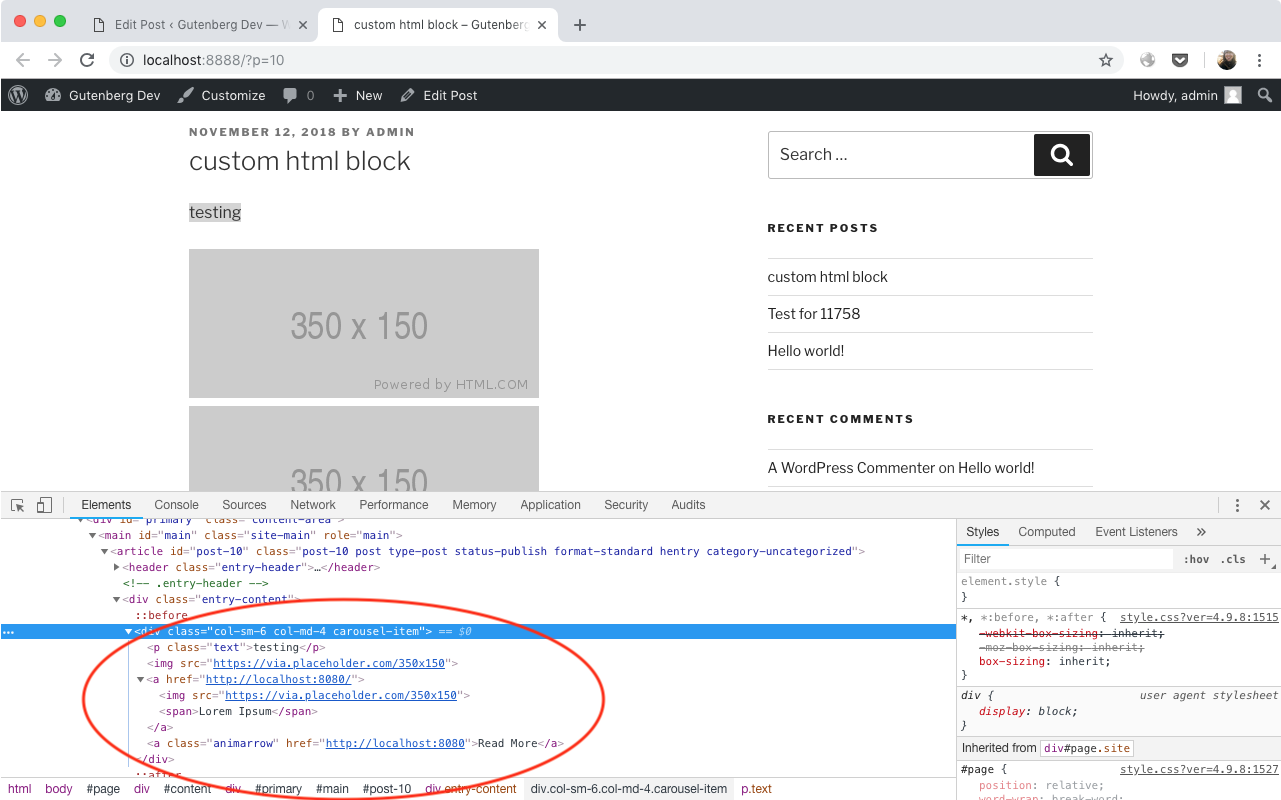Toggle the .cls class editor
The height and width of the screenshot is (800, 1281).
1235,559
